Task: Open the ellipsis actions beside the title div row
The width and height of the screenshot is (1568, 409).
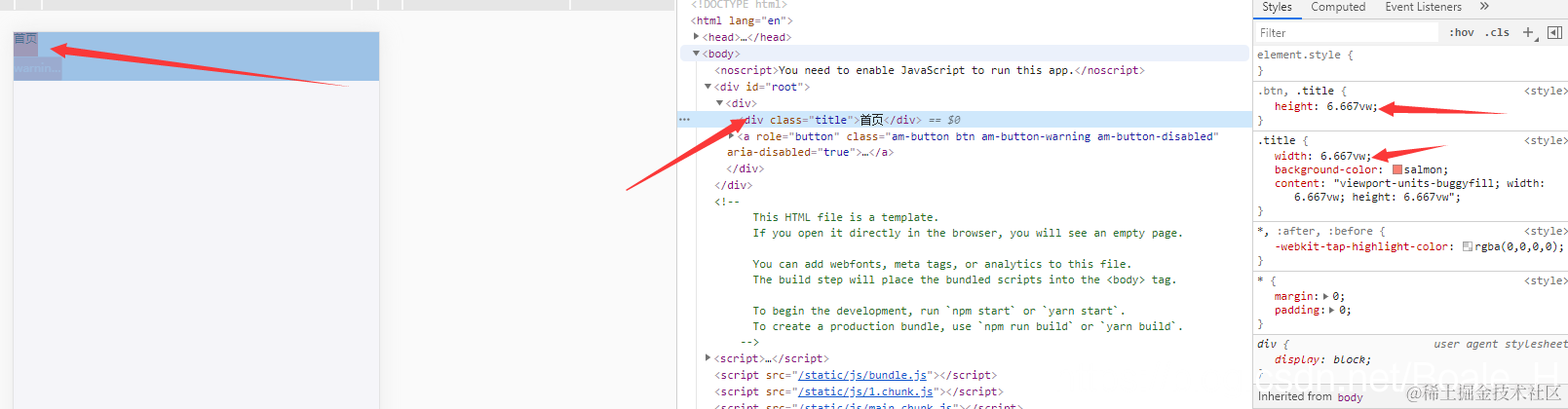Action: pyautogui.click(x=684, y=120)
